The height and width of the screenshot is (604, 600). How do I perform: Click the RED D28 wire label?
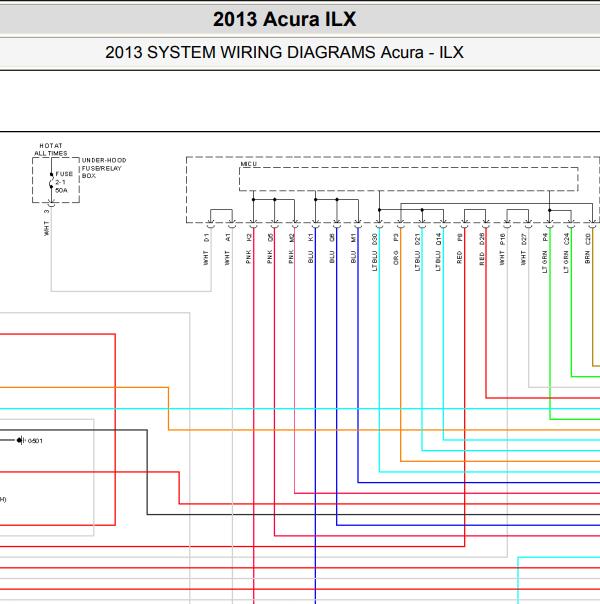[x=481, y=249]
